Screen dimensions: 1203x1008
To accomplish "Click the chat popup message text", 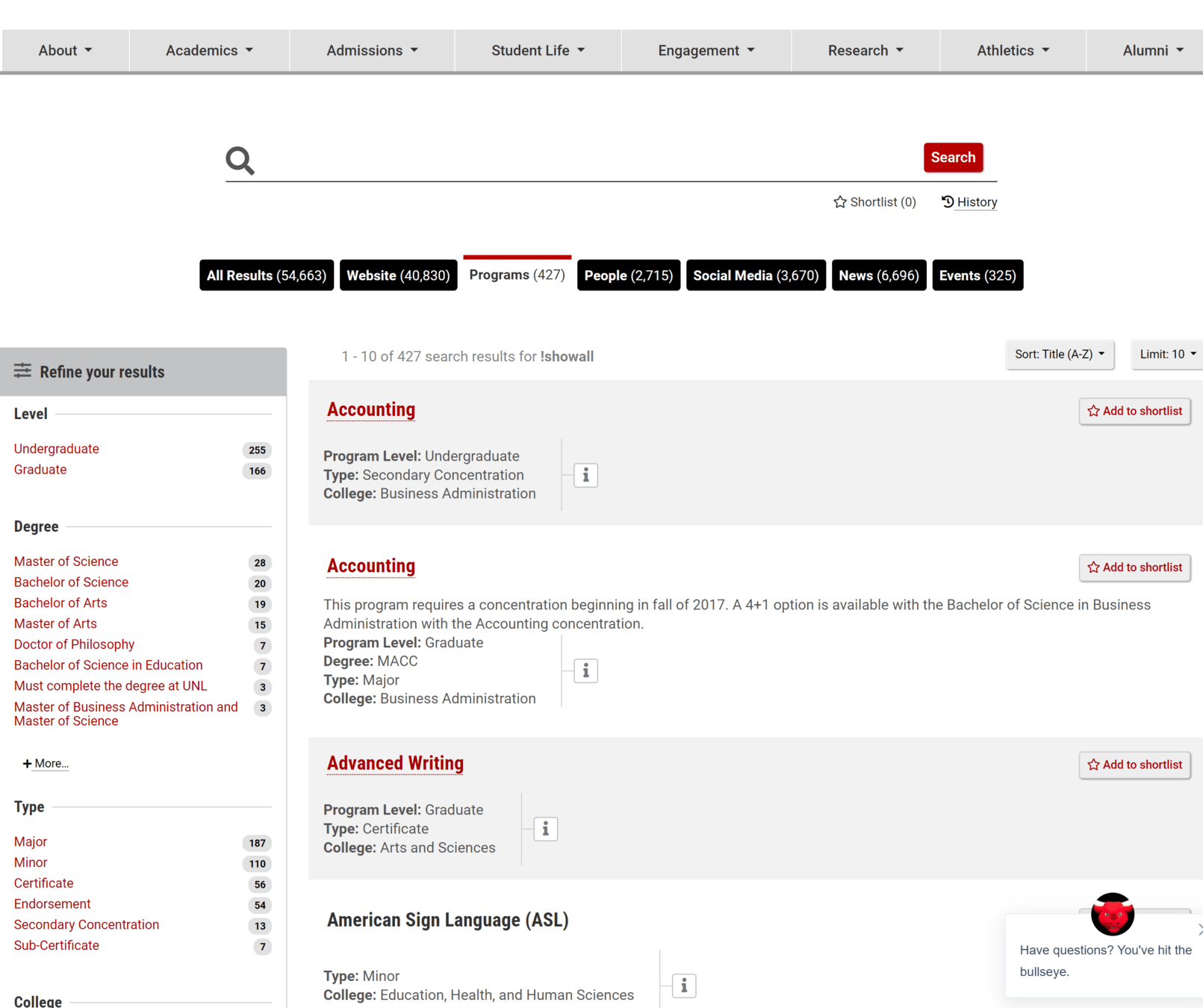I will [x=1105, y=961].
